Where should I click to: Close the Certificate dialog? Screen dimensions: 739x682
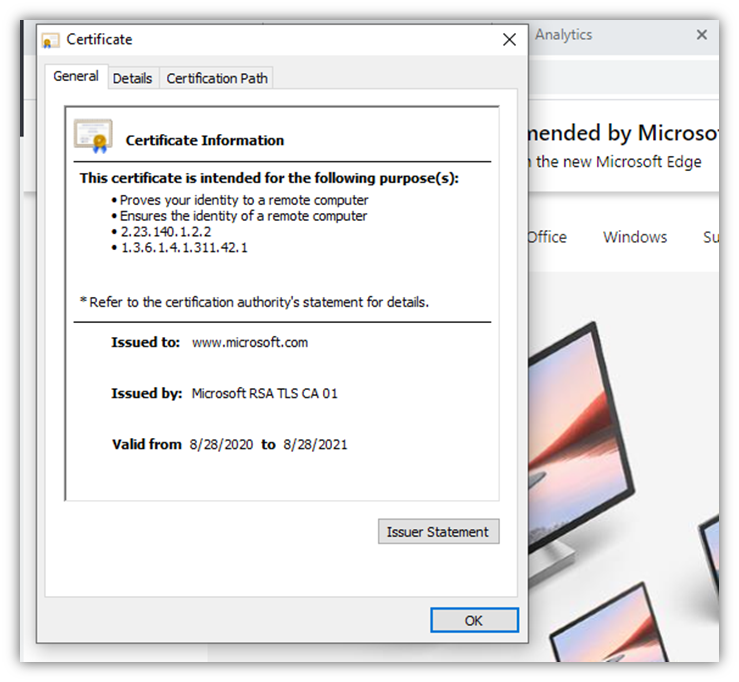[509, 40]
